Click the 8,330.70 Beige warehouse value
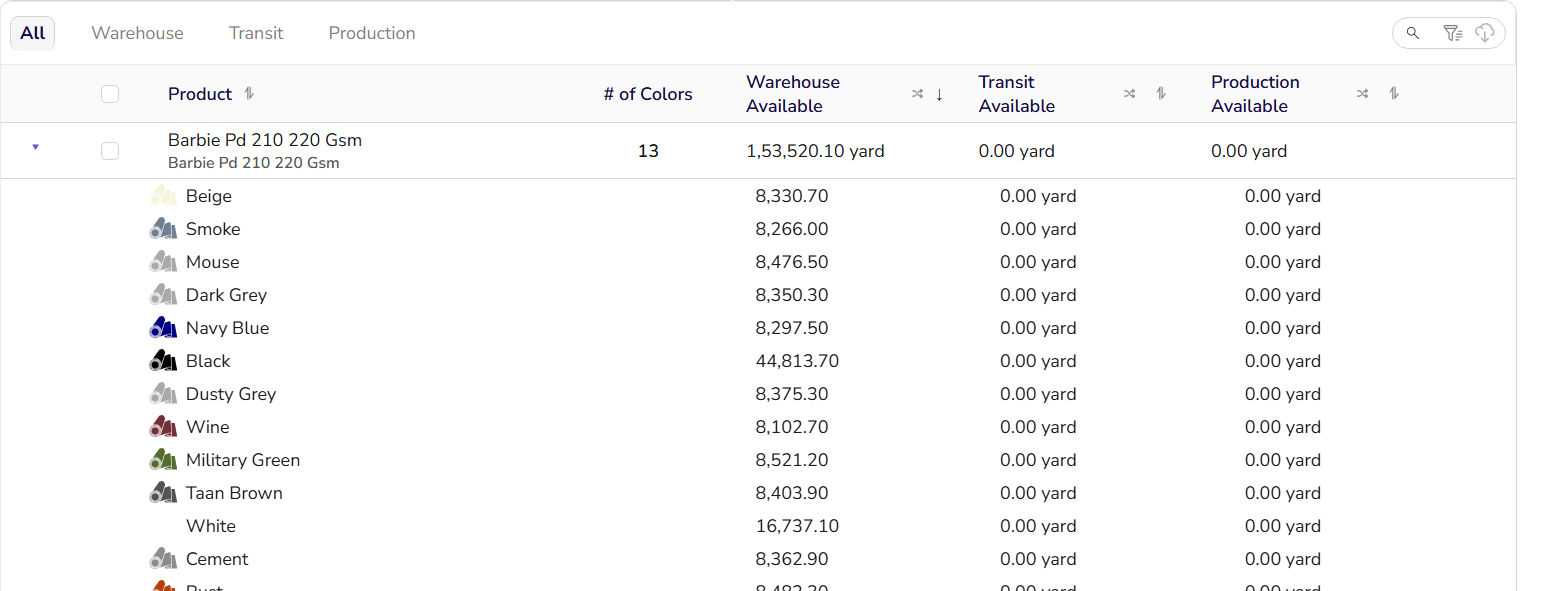 click(792, 196)
